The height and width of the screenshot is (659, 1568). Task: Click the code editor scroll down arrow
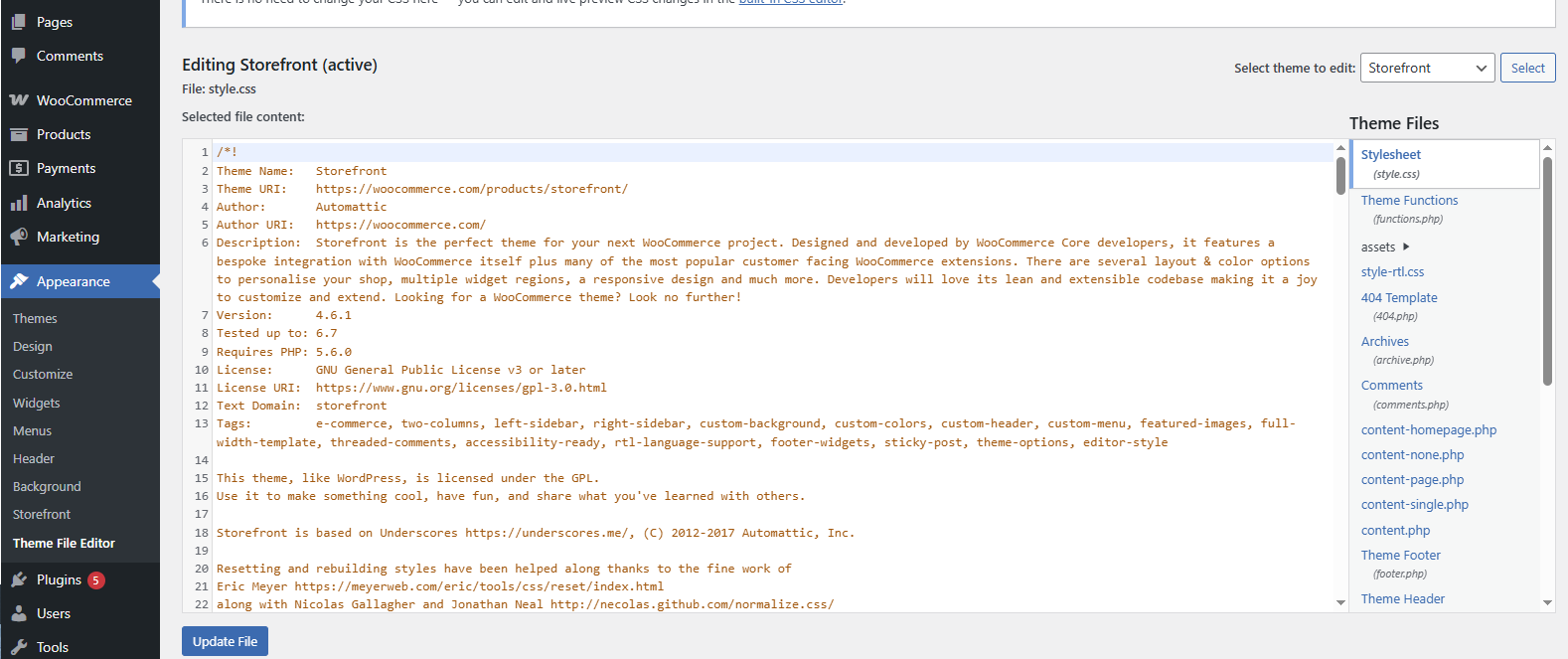(x=1340, y=602)
